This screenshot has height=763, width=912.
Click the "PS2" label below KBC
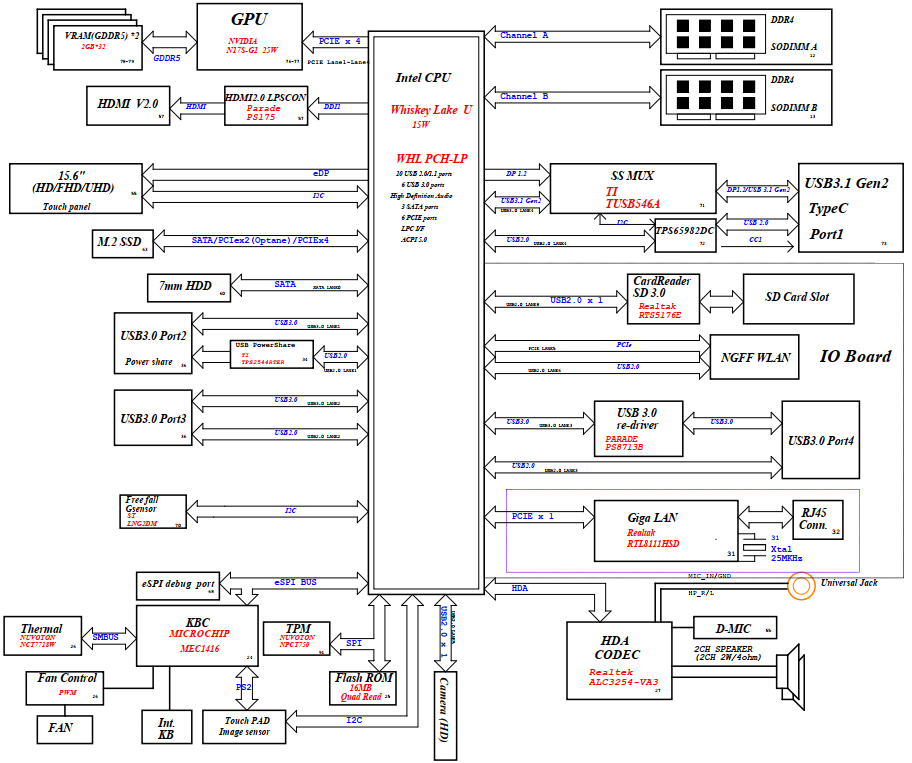(244, 687)
